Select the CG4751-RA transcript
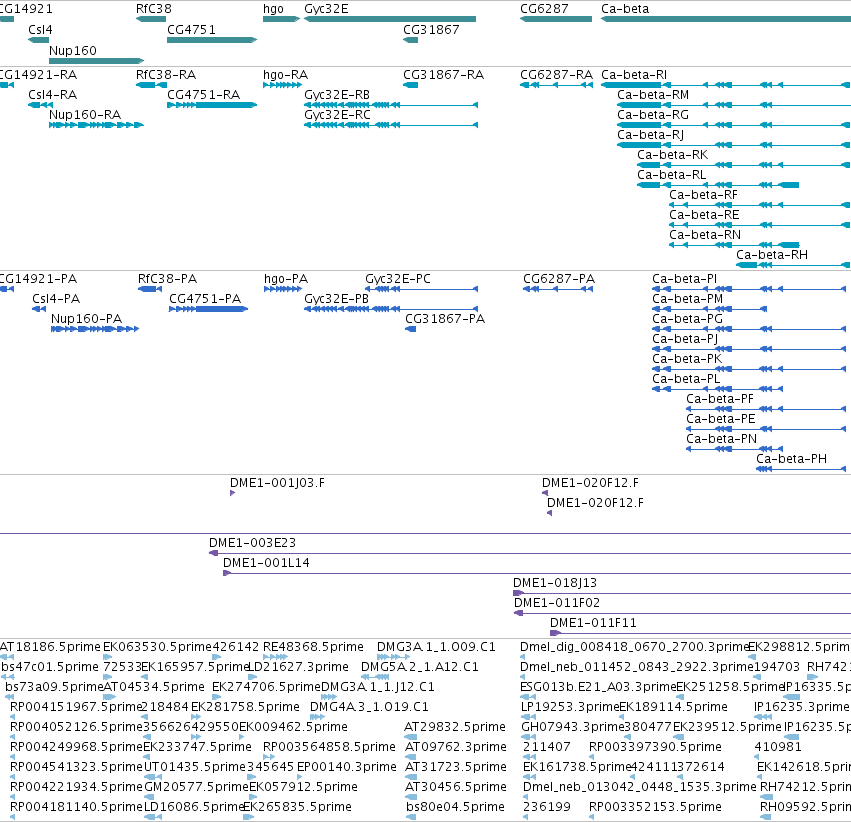This screenshot has height=822, width=851. [x=212, y=105]
